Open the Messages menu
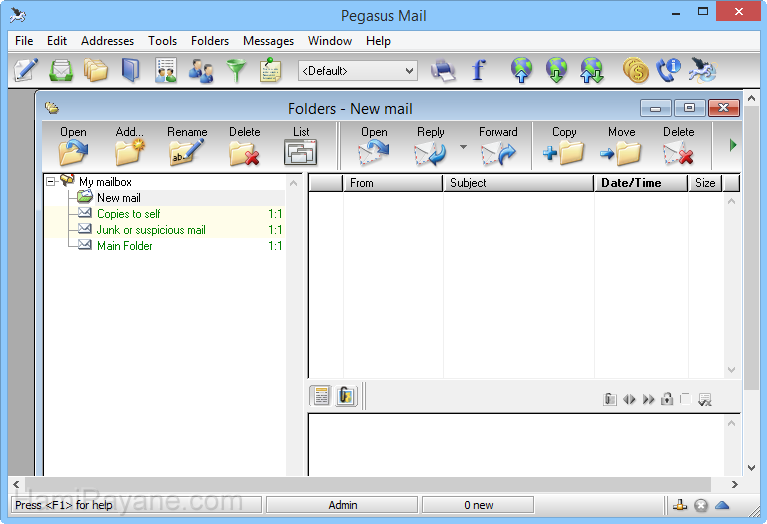The image size is (767, 524). tap(269, 41)
